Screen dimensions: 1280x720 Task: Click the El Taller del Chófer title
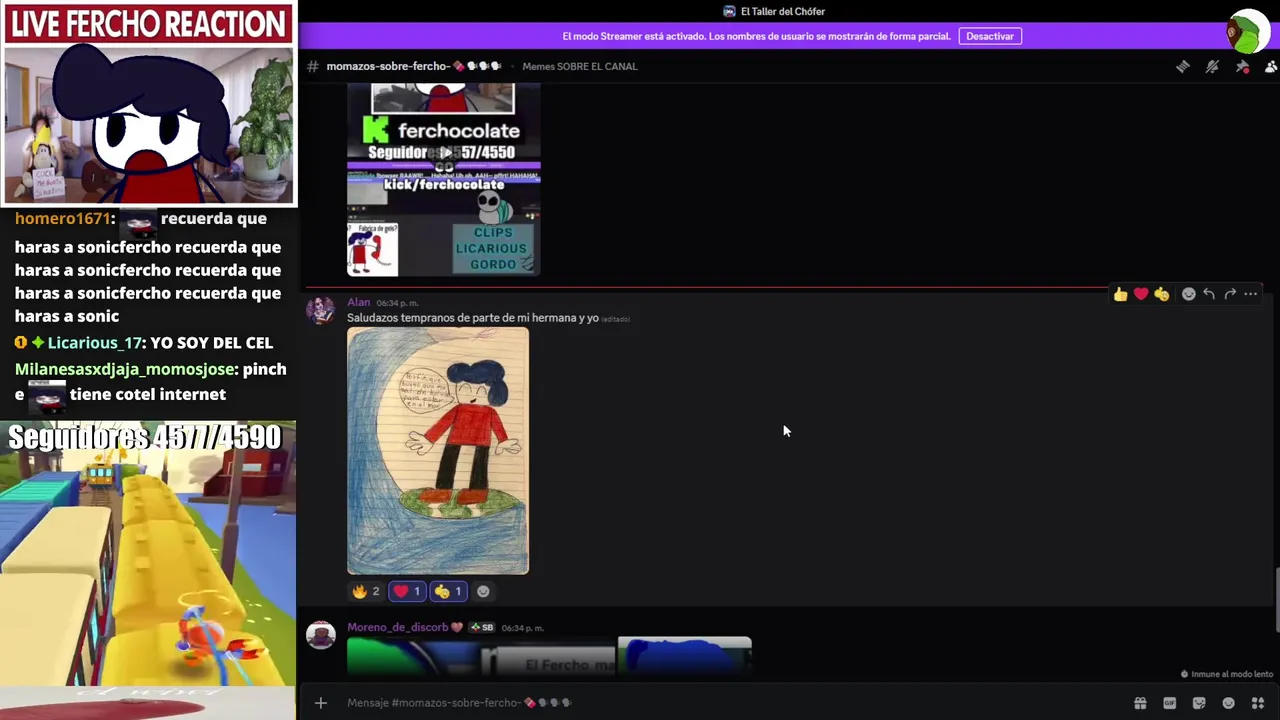click(783, 11)
